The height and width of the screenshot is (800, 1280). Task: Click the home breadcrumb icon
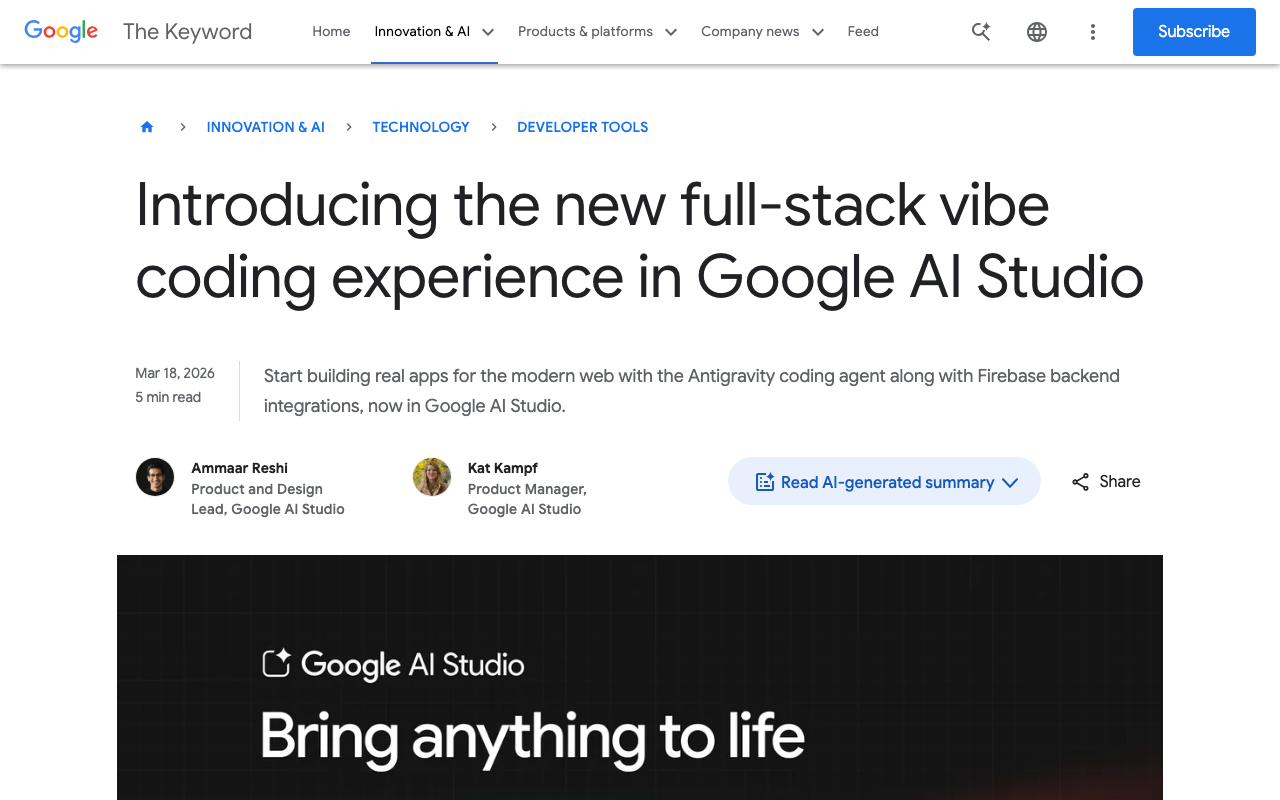pyautogui.click(x=147, y=127)
